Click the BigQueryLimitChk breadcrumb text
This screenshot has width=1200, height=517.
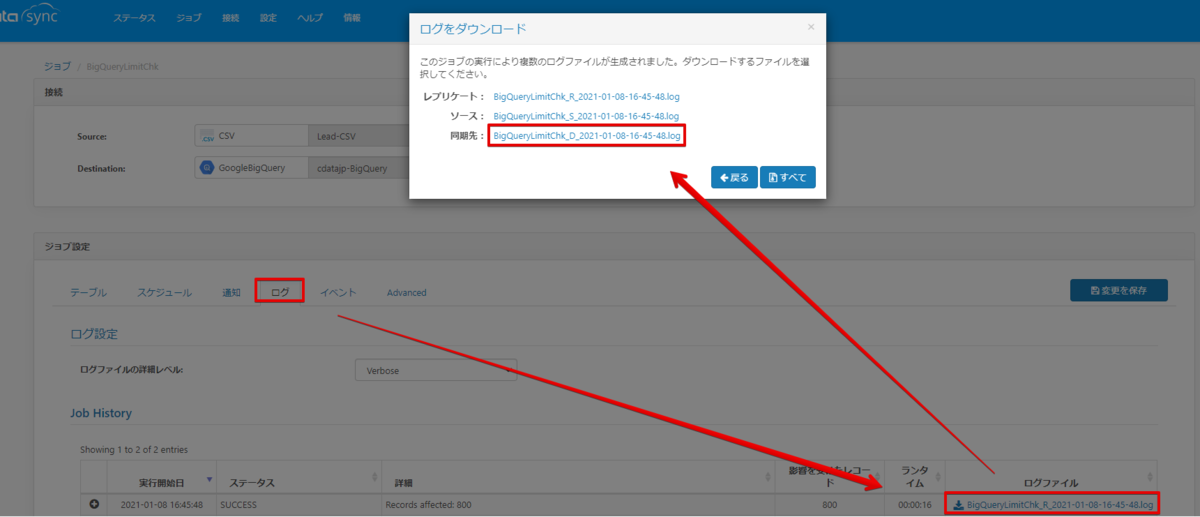[121, 66]
